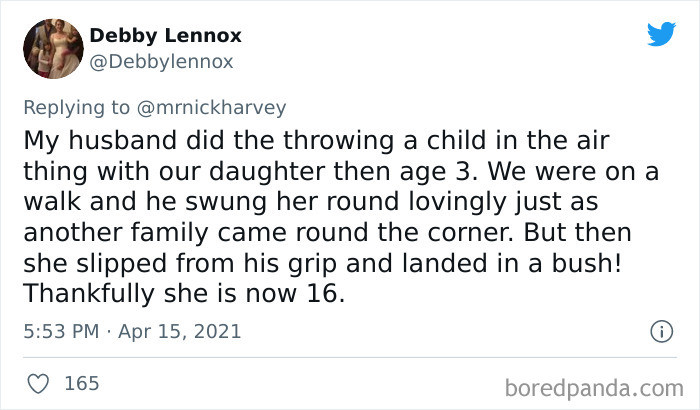The width and height of the screenshot is (700, 410).
Task: Click the "Replying to" label
Action: point(76,108)
